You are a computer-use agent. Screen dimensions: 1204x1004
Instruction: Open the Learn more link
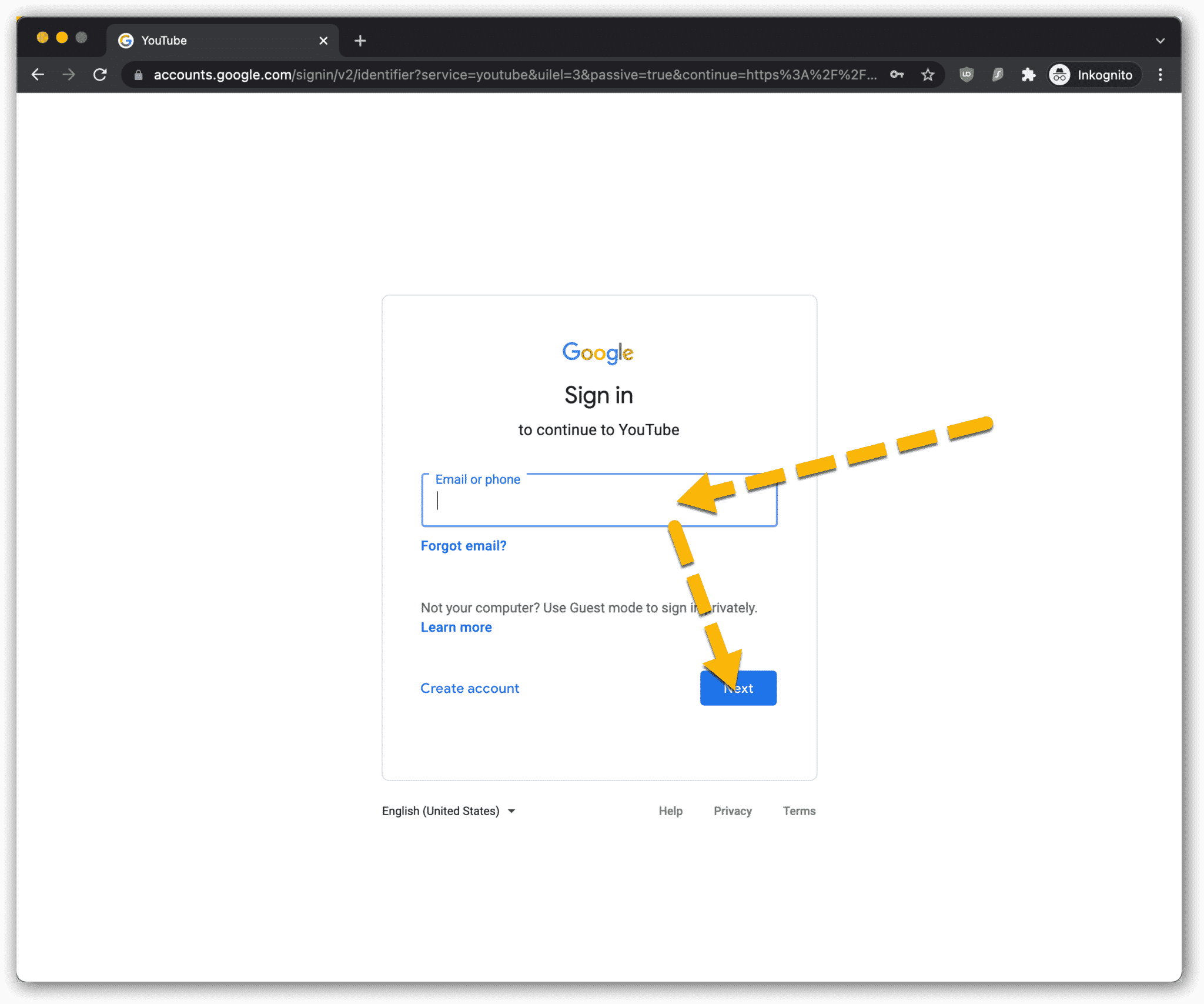(456, 628)
